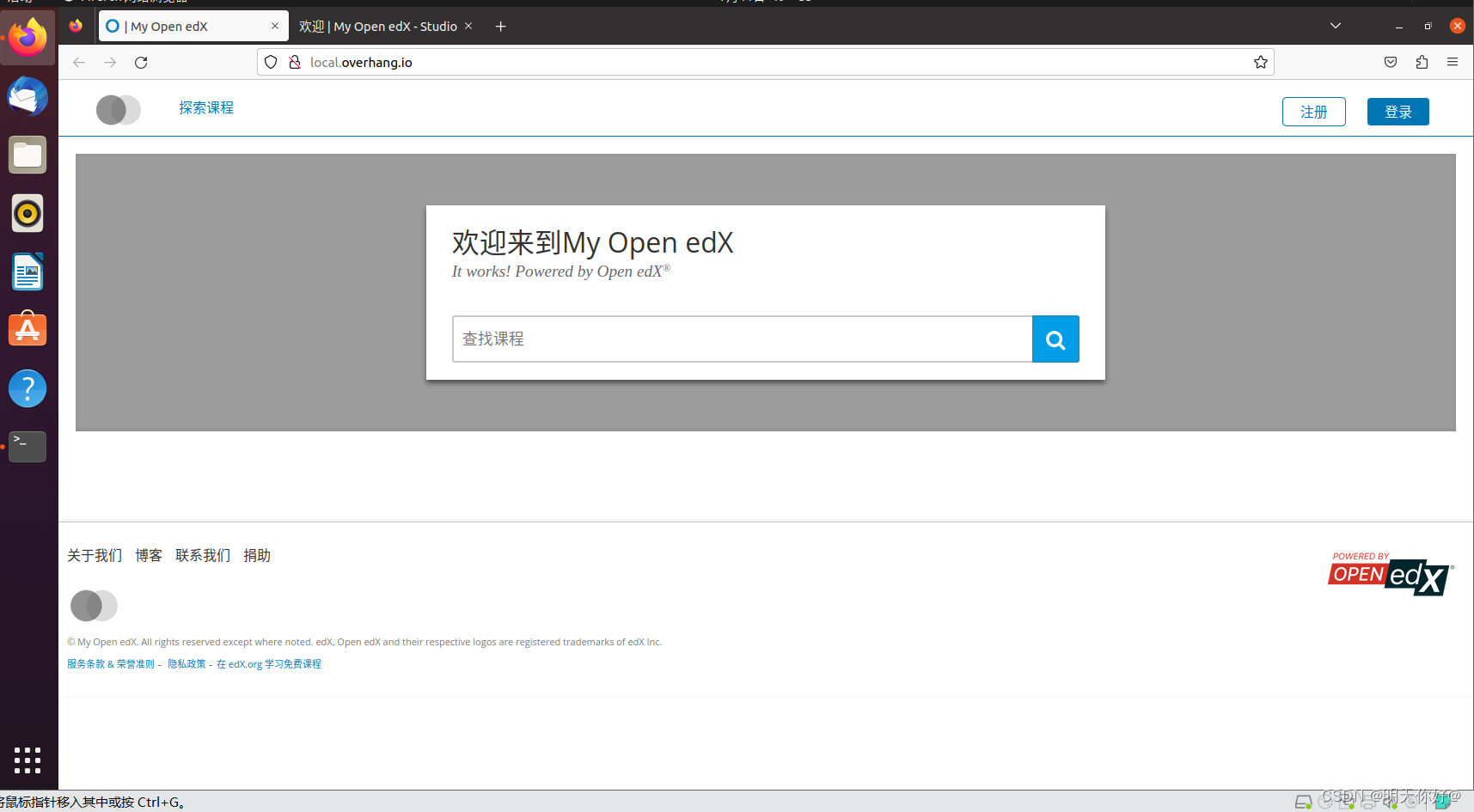Save page to Pocket
The image size is (1474, 812).
pos(1391,62)
